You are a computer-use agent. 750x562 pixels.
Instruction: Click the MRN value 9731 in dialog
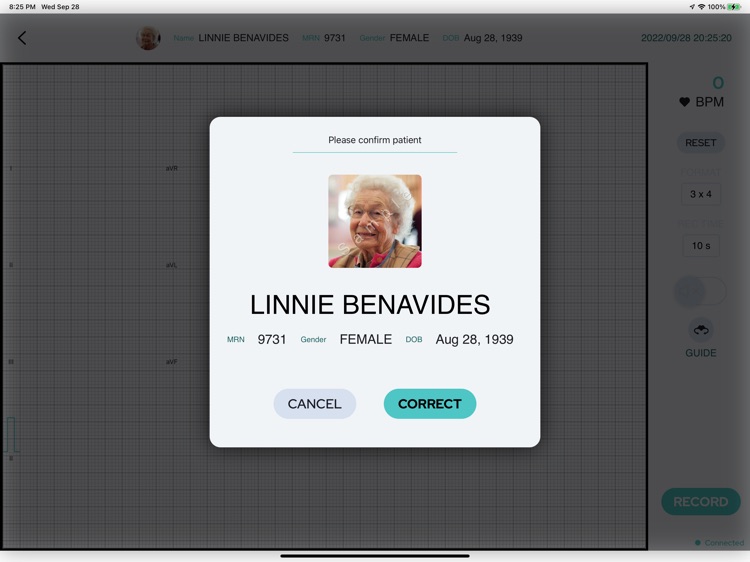coord(272,340)
